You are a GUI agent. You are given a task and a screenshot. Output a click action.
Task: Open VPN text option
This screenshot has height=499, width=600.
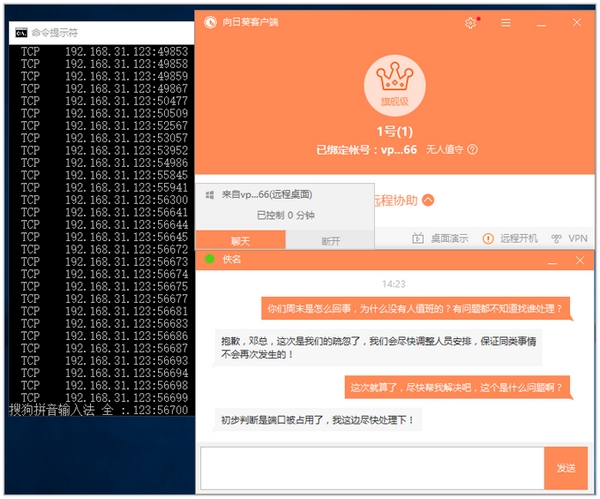[x=578, y=238]
